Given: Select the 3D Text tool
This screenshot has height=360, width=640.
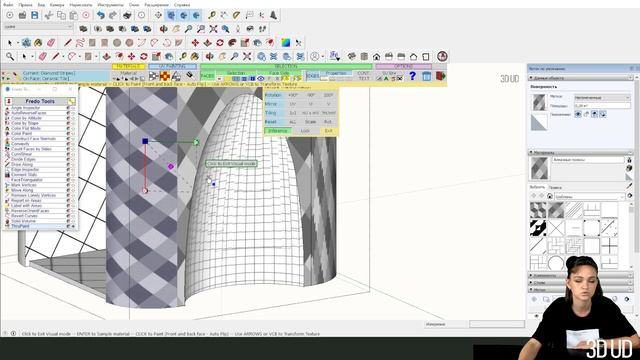Looking at the screenshot, I should click(x=273, y=16).
